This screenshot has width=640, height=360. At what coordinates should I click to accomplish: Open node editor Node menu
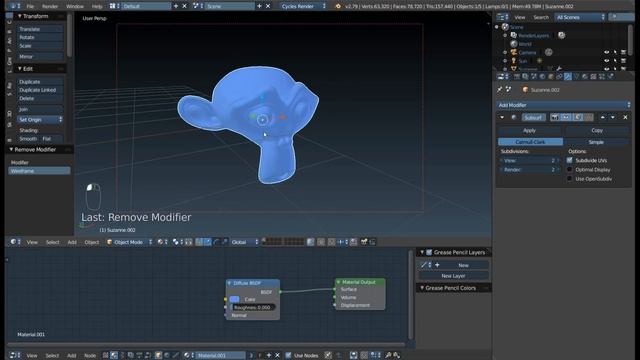click(x=90, y=356)
